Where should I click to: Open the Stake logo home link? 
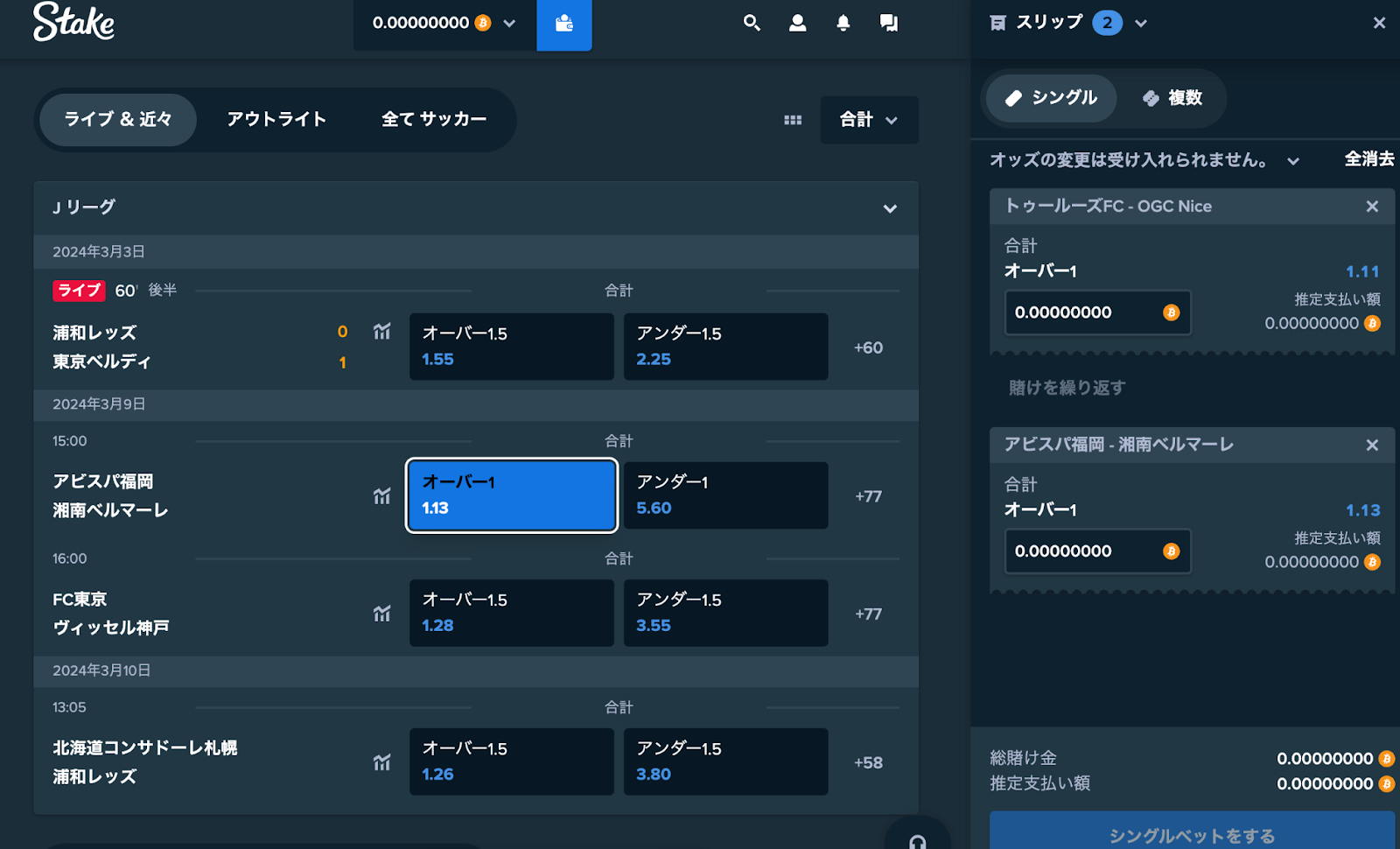(73, 22)
